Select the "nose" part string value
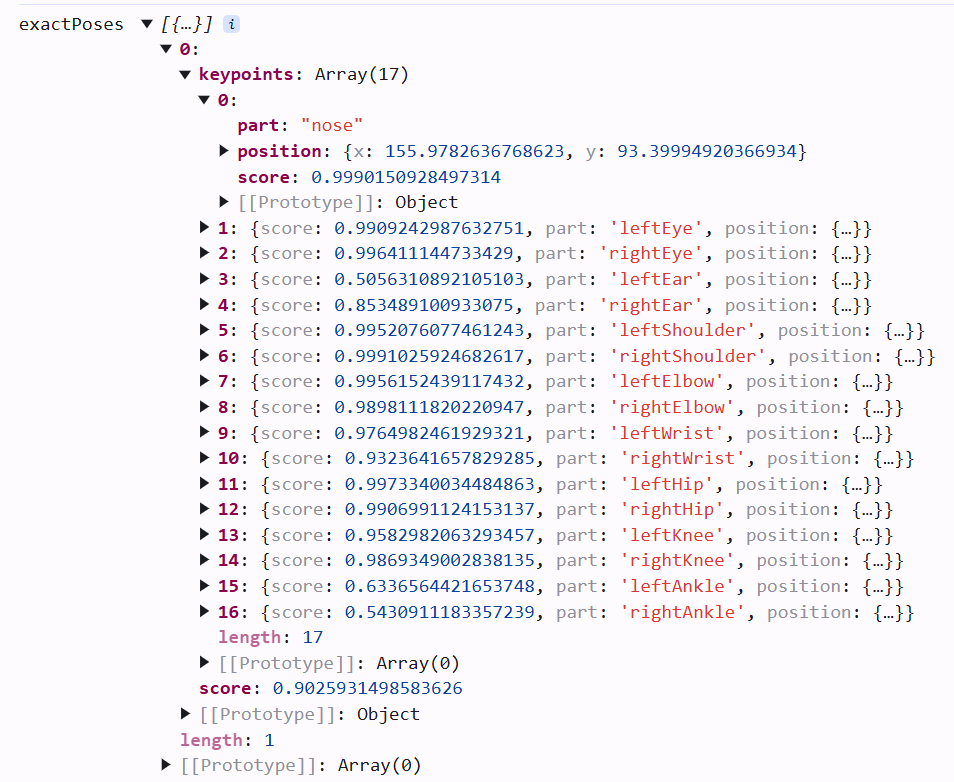The image size is (954, 782). [x=331, y=126]
